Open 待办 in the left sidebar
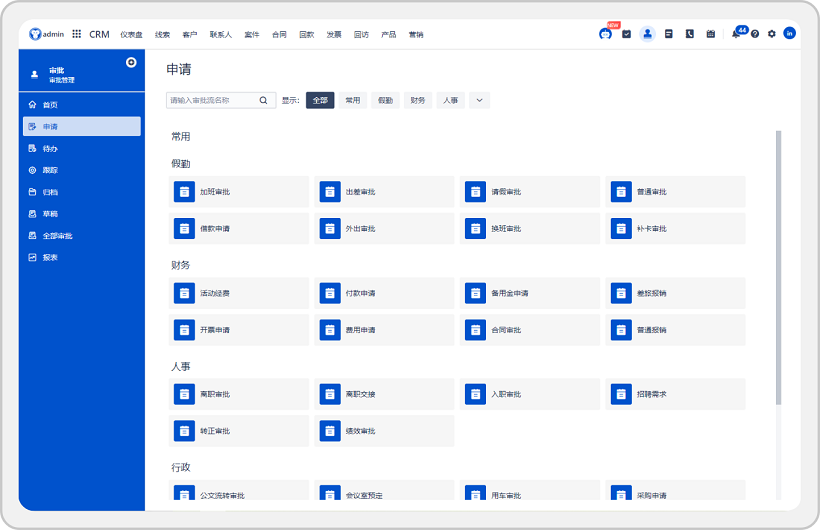Viewport: 820px width, 530px height. [50, 148]
